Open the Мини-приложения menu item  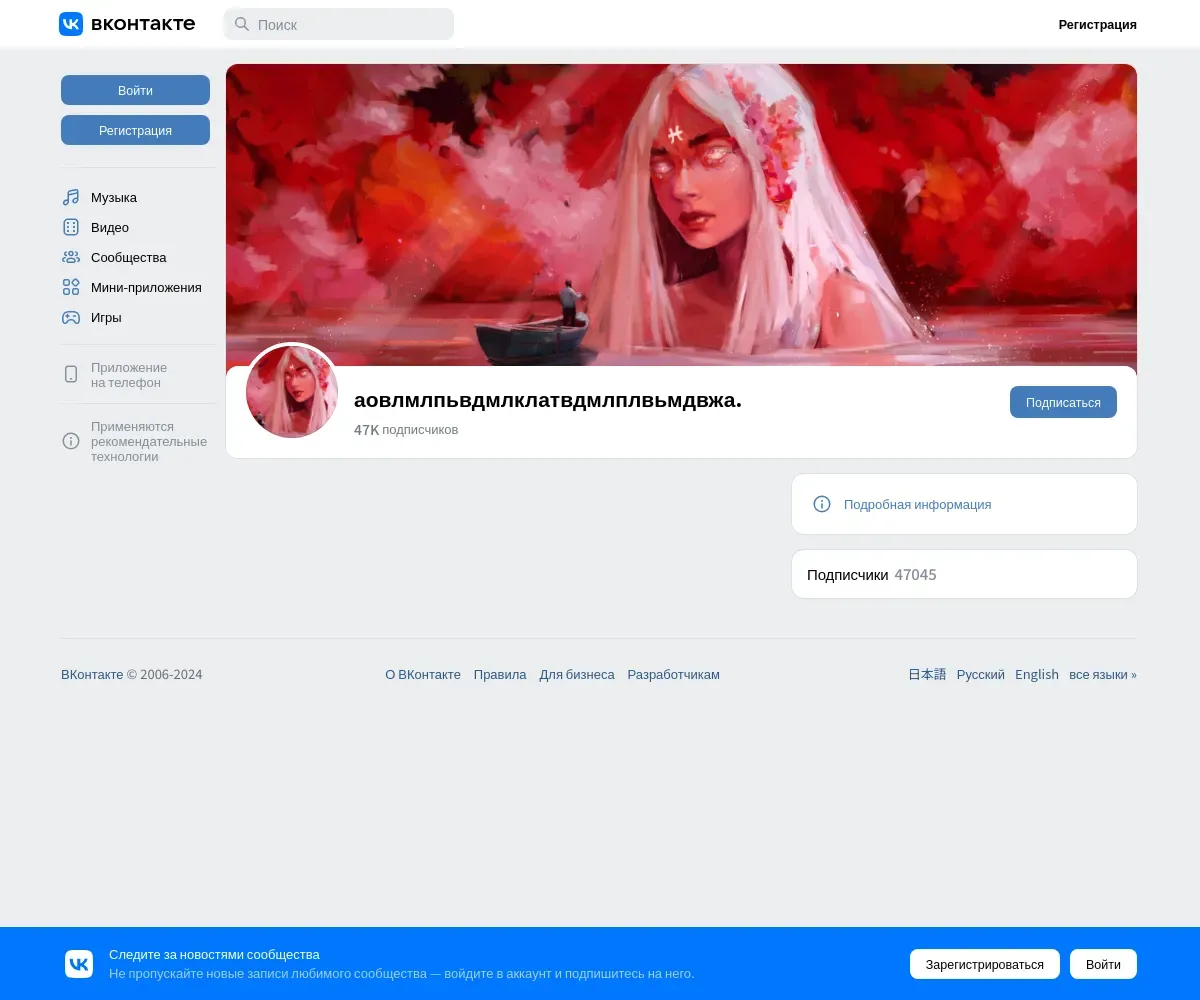pos(137,288)
